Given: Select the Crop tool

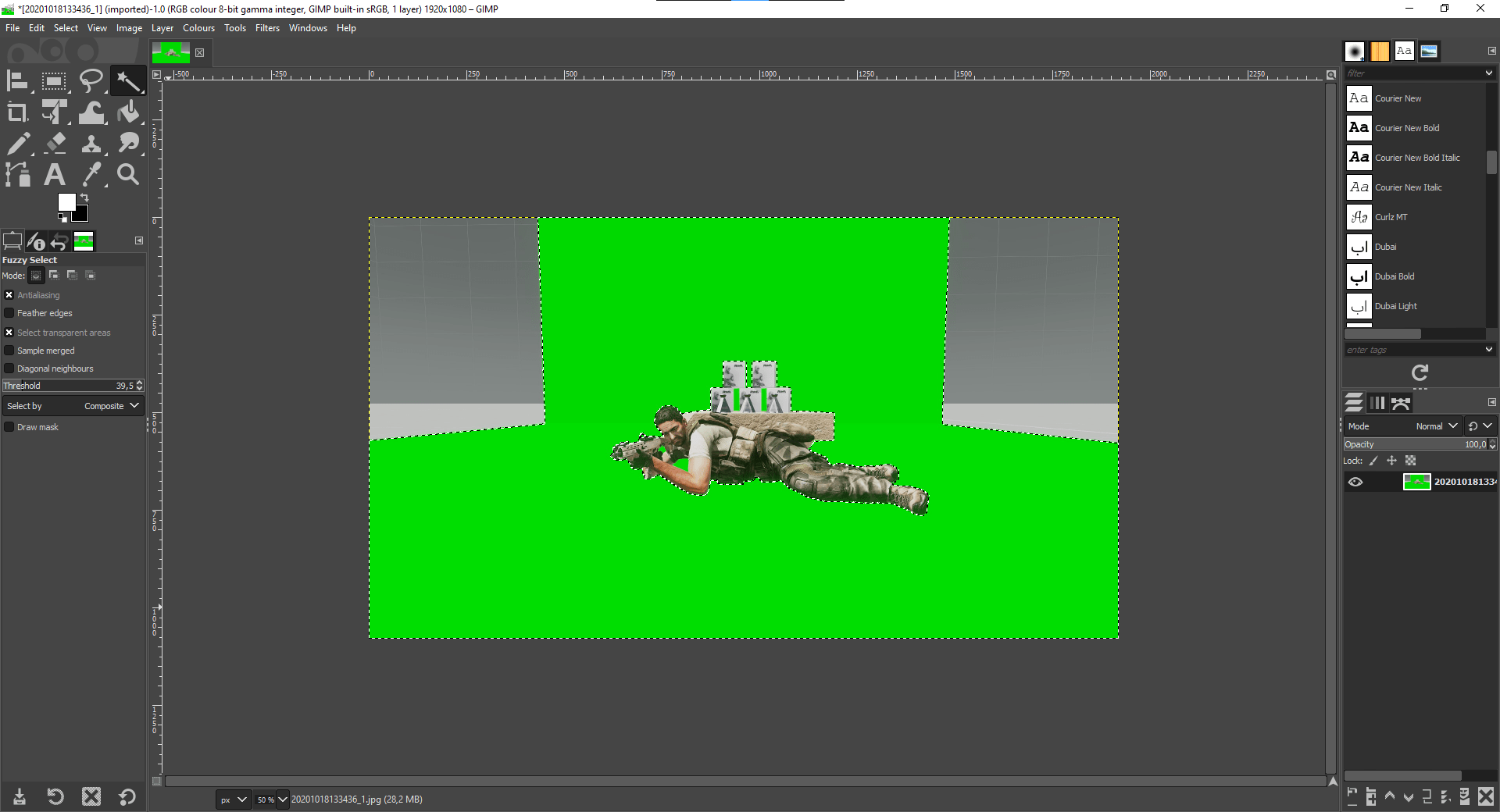Looking at the screenshot, I should pyautogui.click(x=17, y=112).
